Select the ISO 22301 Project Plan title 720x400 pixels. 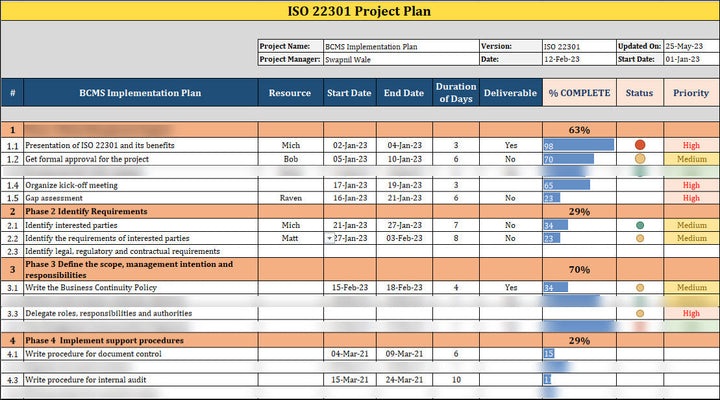[x=360, y=11]
